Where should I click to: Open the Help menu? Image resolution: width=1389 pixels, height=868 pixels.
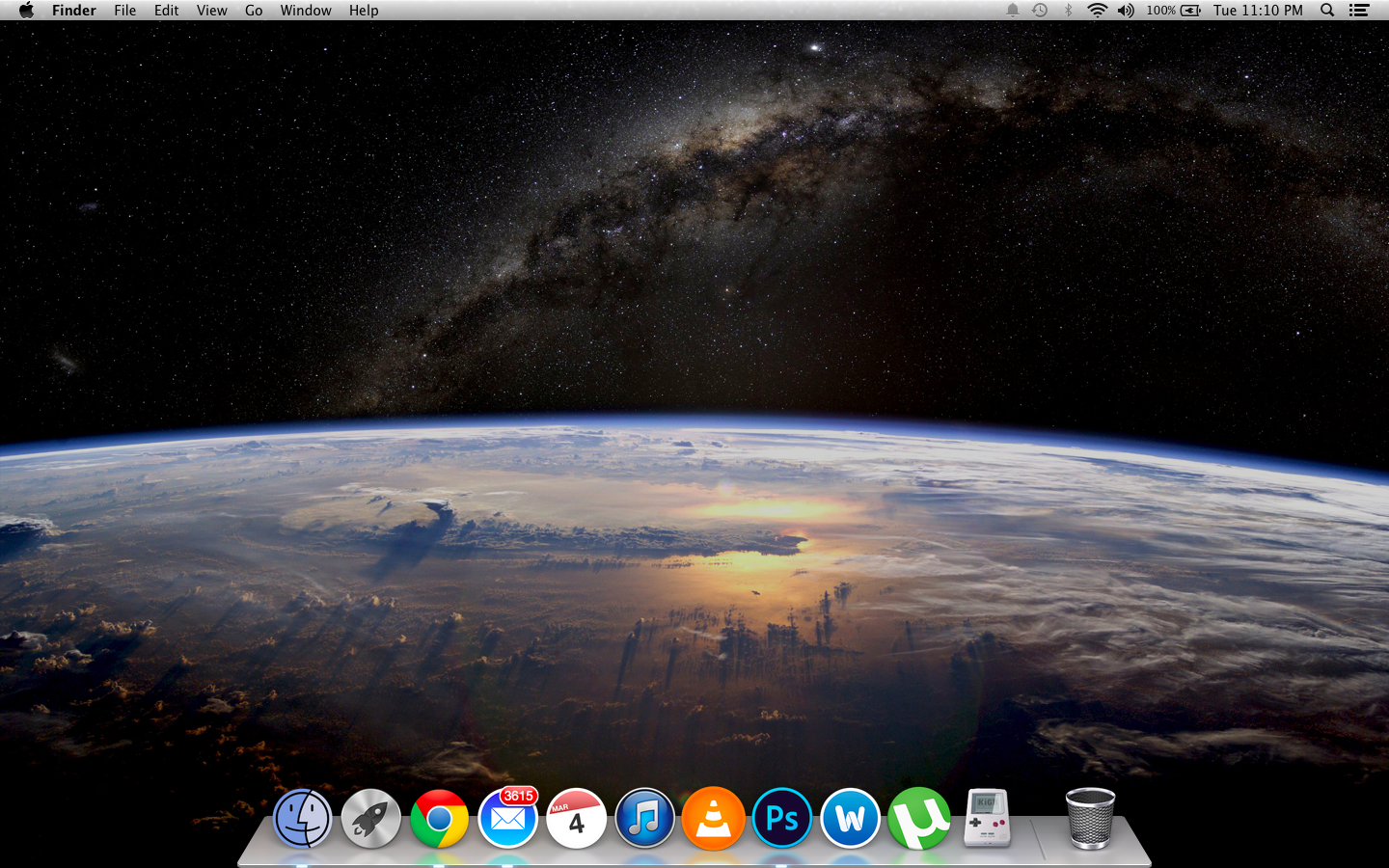click(364, 11)
